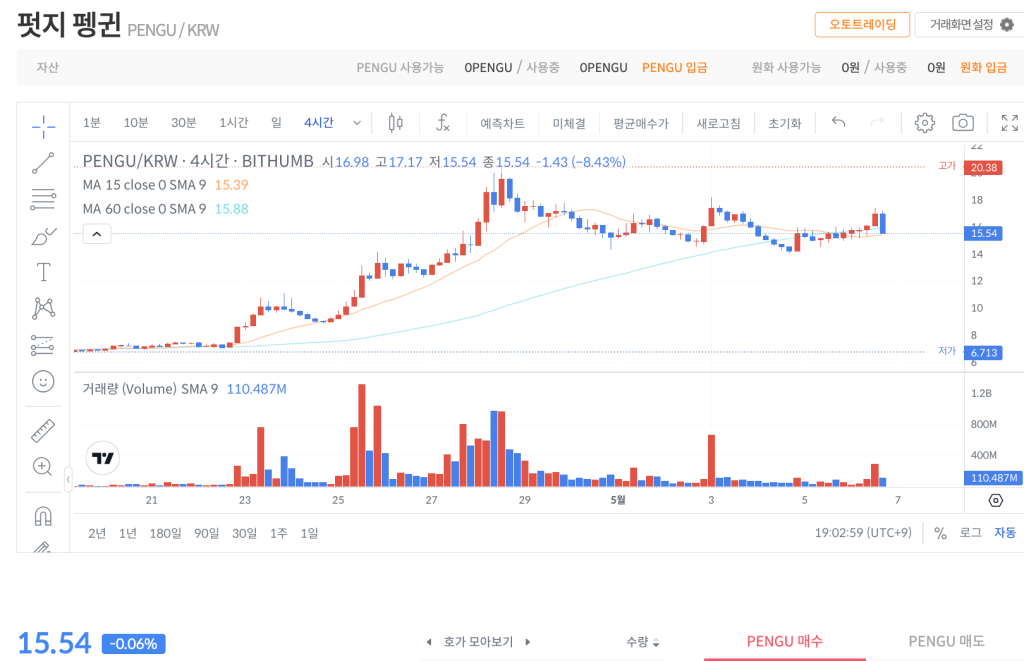1024x661 pixels.
Task: Toggle the magnet snap mode
Action: point(43,517)
